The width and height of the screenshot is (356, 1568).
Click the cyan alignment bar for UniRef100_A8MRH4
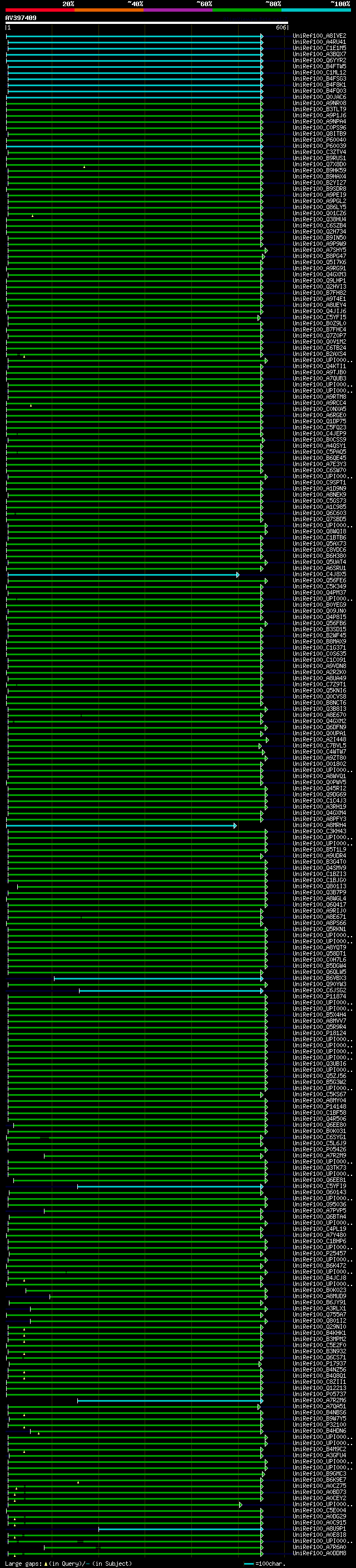point(121,825)
